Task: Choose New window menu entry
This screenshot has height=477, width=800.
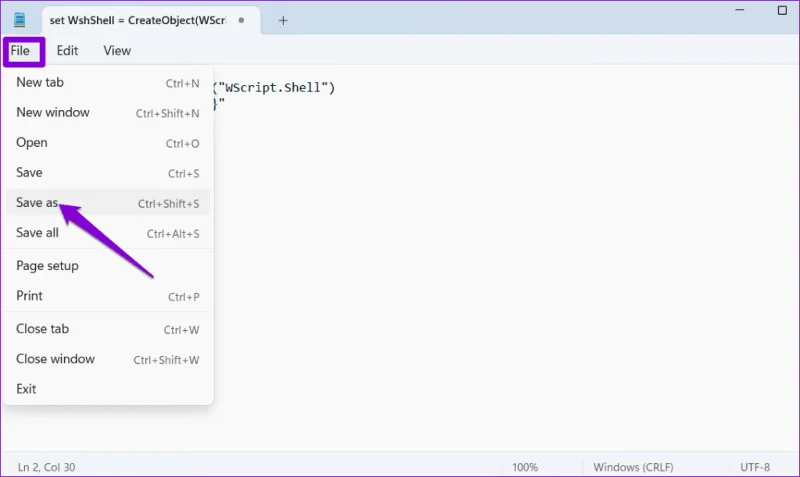Action: (108, 113)
